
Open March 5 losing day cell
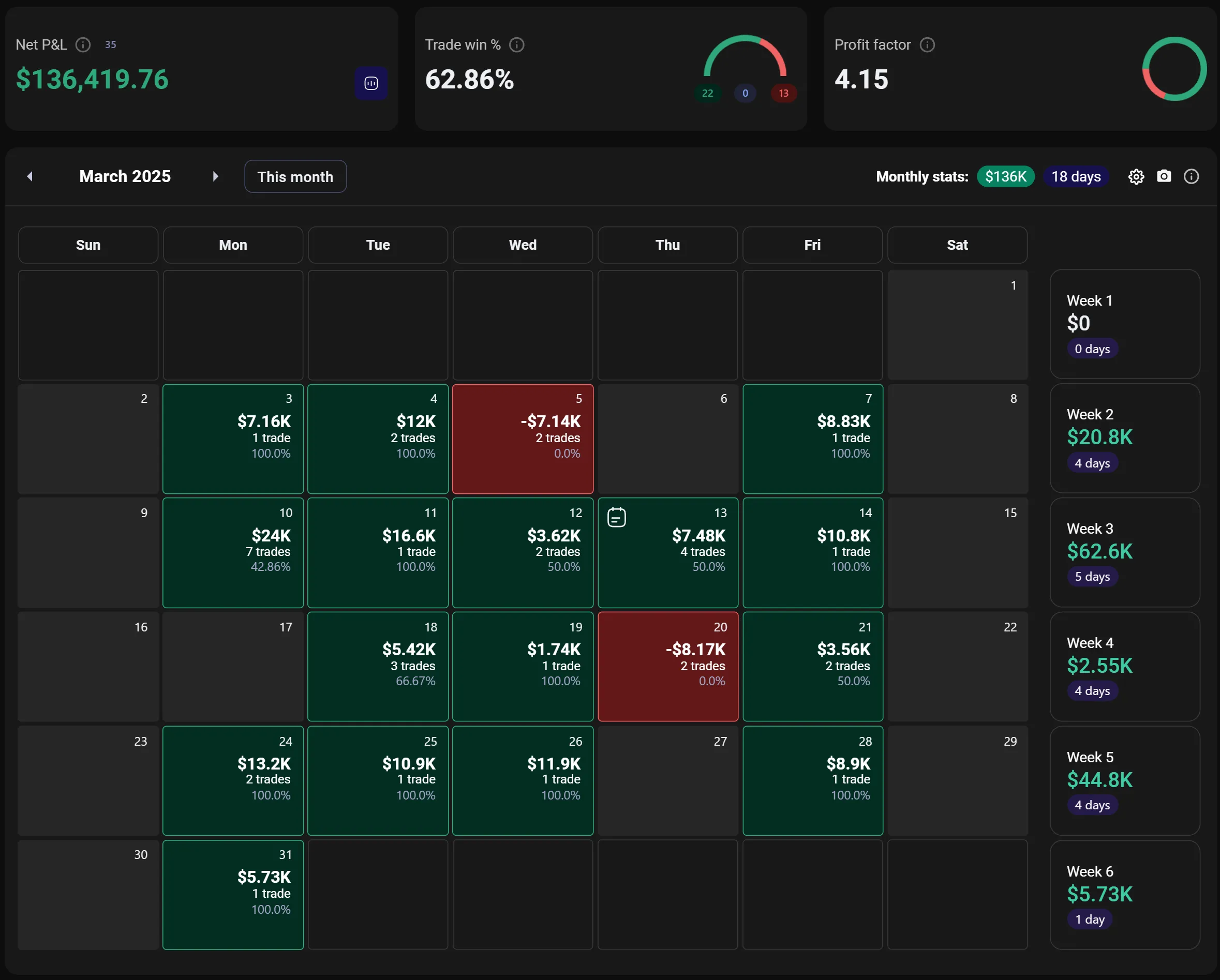[522, 439]
